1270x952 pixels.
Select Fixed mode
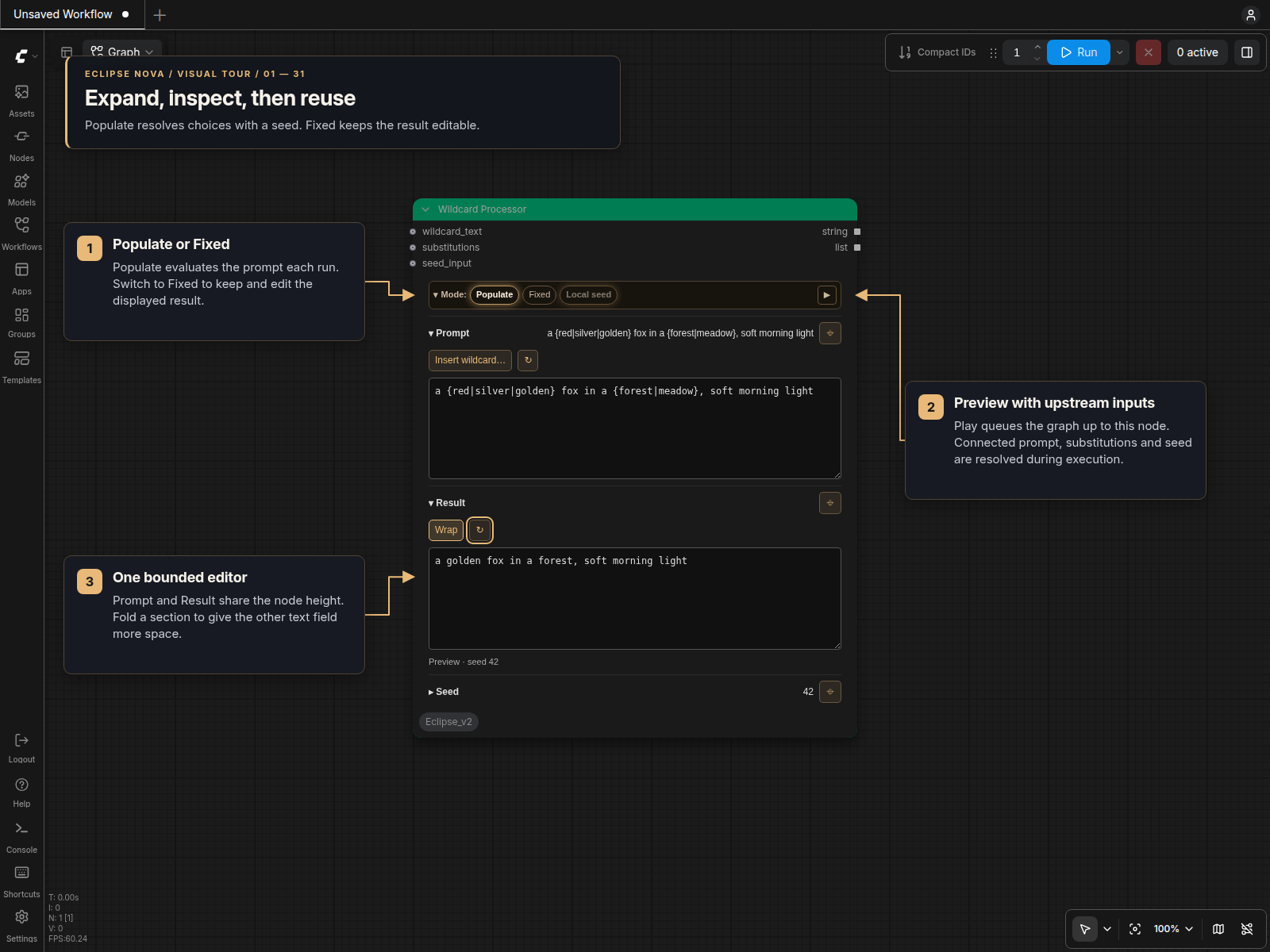[540, 295]
